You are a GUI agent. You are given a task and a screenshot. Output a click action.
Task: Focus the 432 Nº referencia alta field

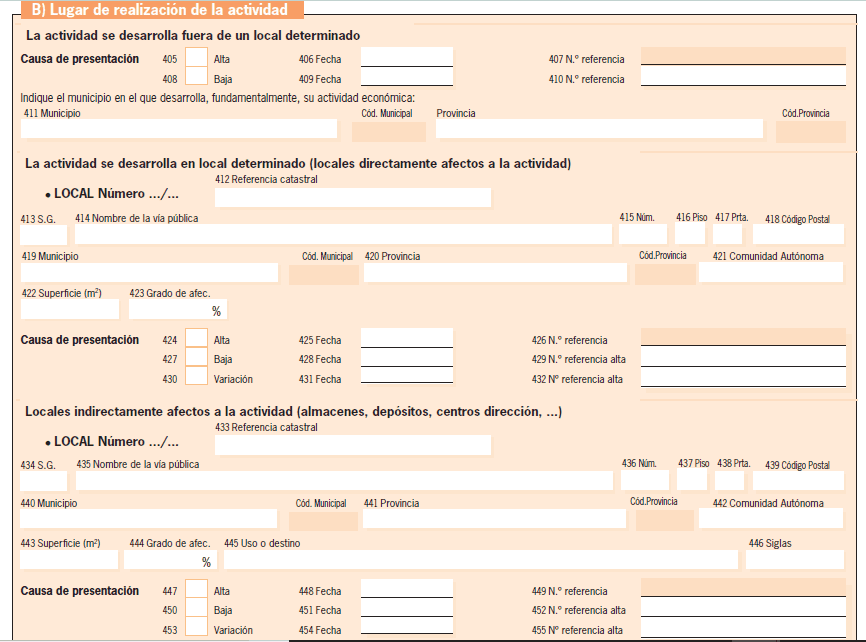pos(743,377)
